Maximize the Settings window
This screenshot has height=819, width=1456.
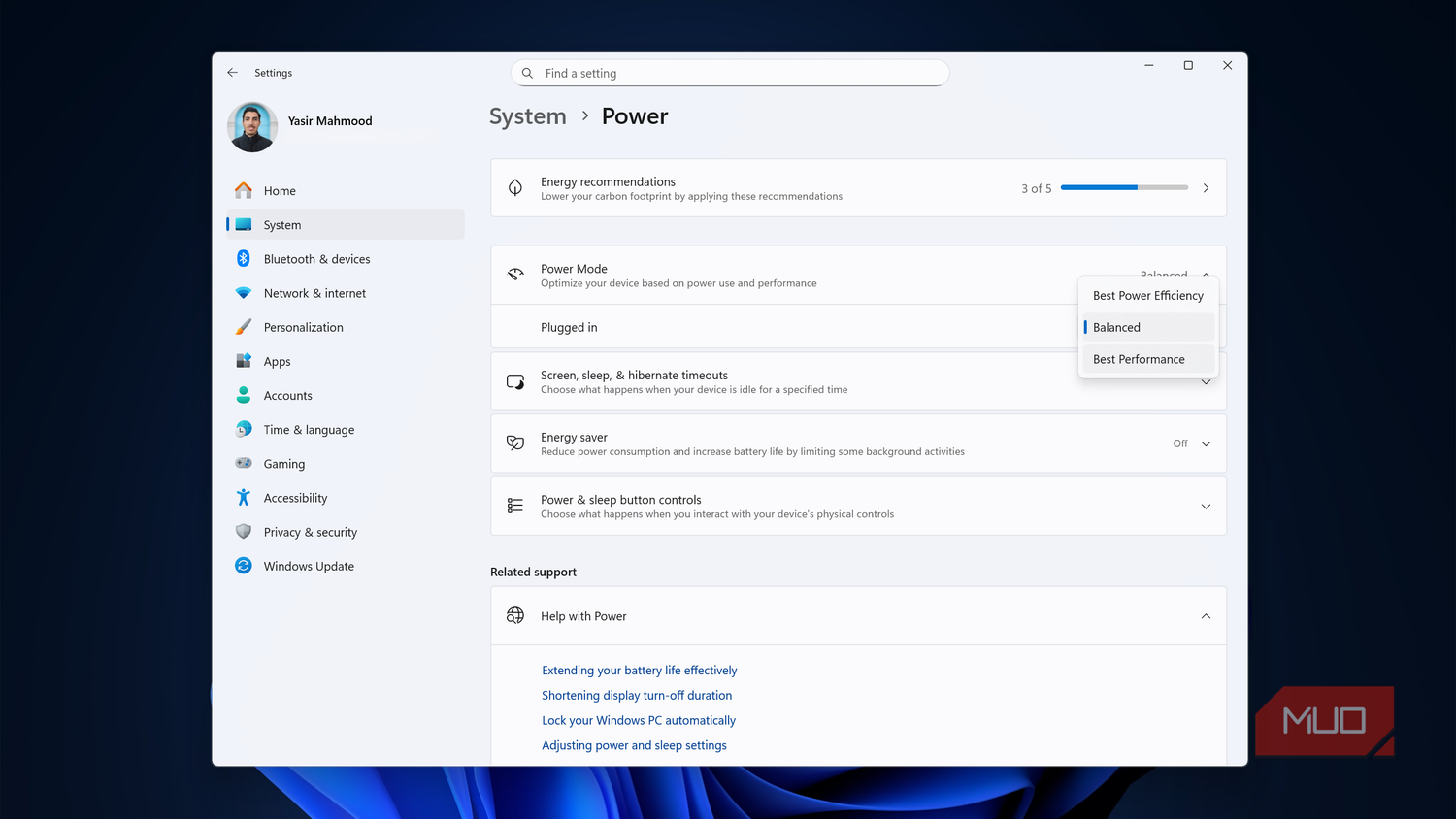tap(1188, 65)
